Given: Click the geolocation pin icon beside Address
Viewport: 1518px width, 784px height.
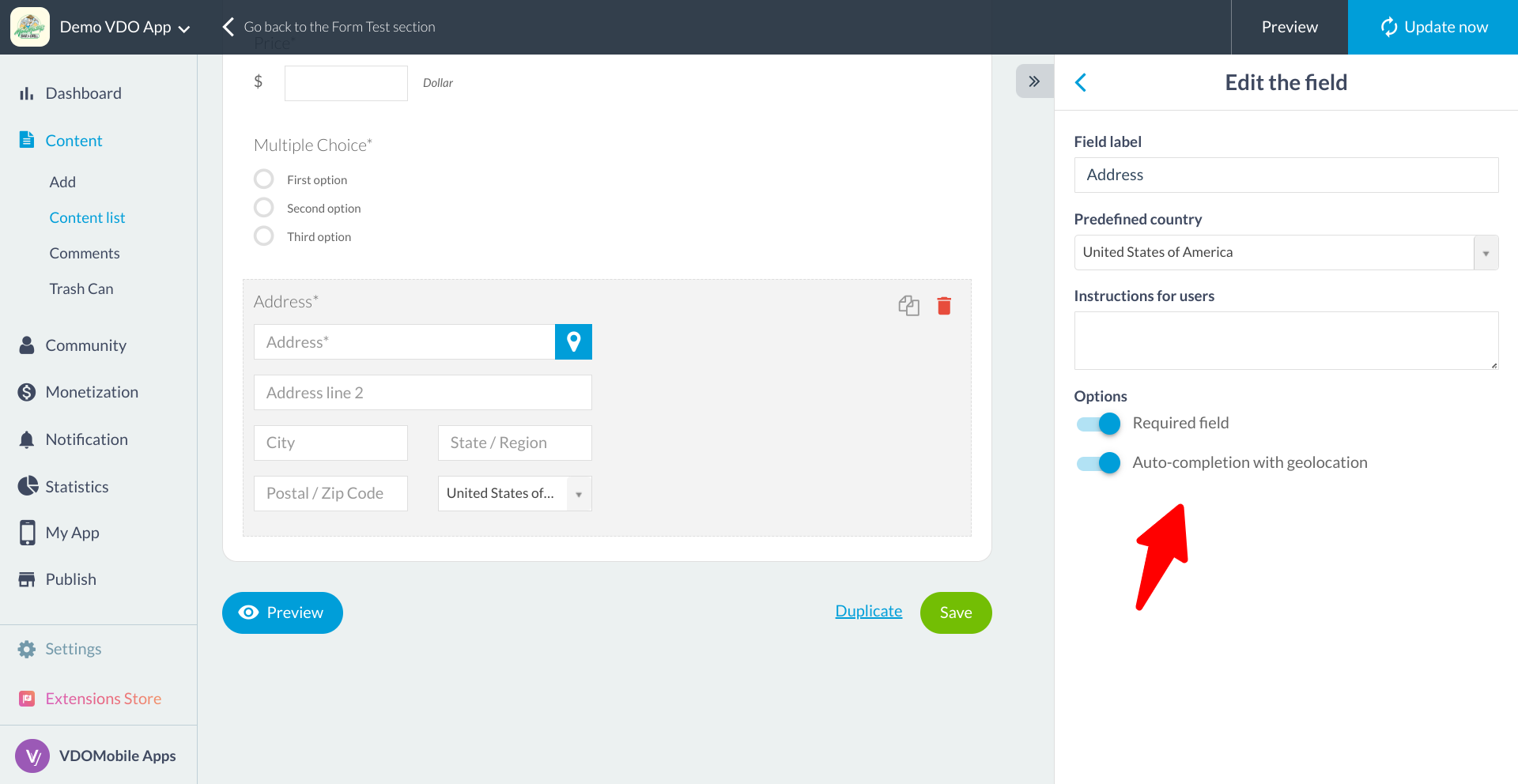Looking at the screenshot, I should click(573, 342).
